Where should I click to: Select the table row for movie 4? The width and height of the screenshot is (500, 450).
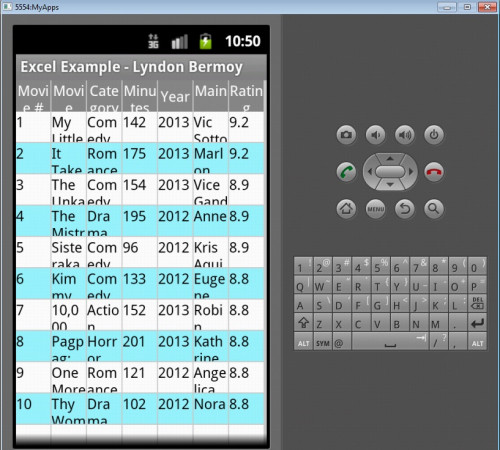(x=140, y=221)
